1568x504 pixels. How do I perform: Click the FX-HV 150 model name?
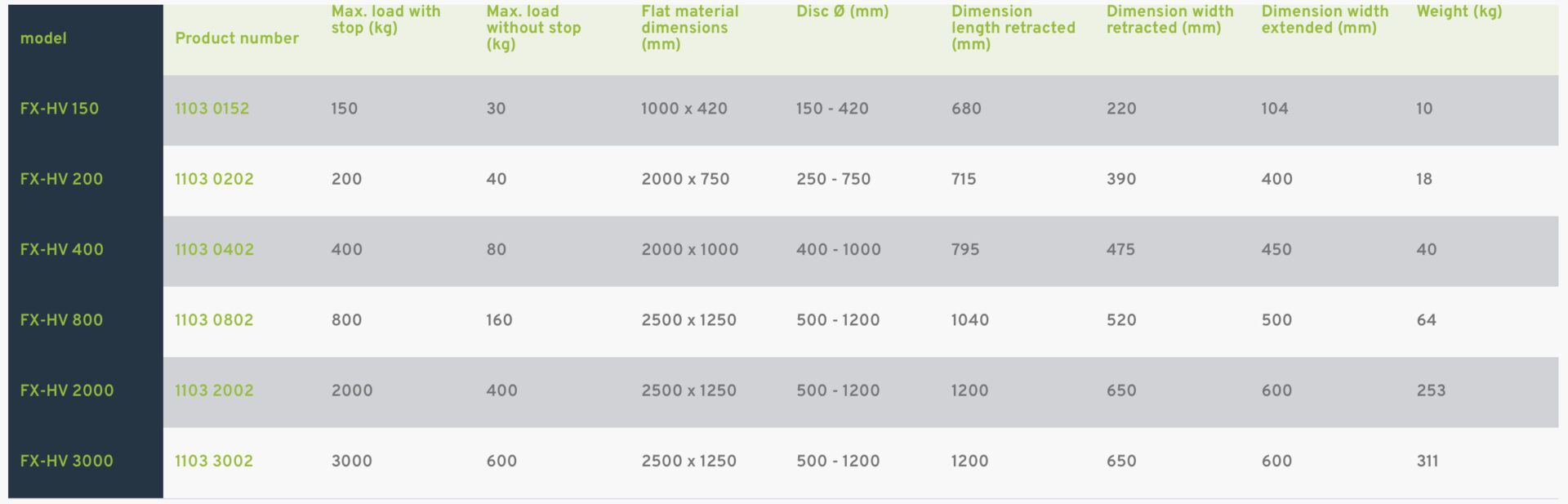[x=60, y=109]
